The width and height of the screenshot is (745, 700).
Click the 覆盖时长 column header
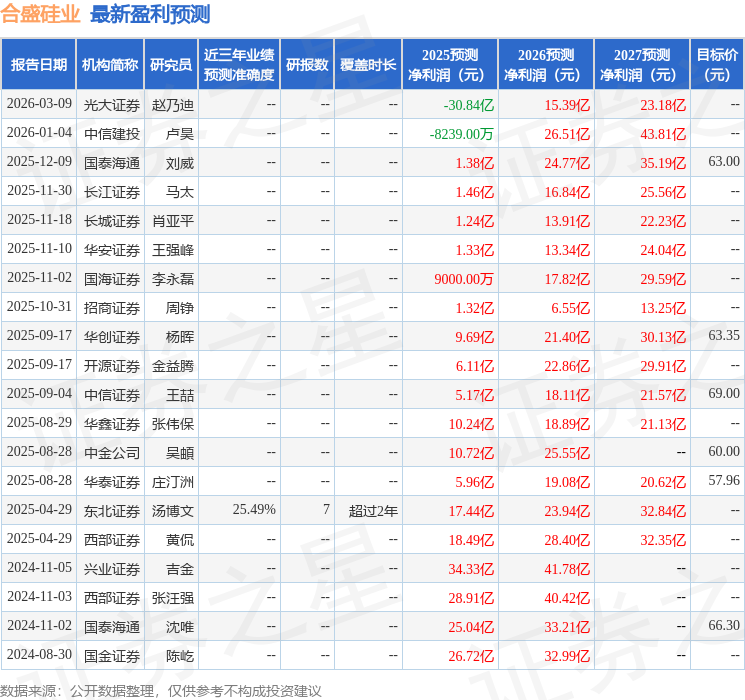click(368, 65)
